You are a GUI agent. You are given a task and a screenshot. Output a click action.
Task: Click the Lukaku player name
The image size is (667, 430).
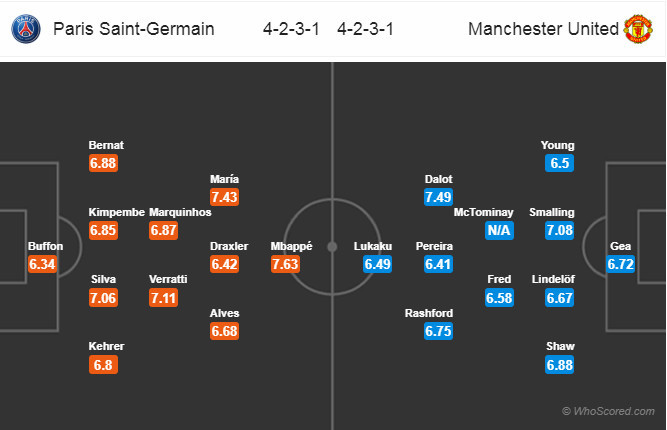click(x=373, y=246)
